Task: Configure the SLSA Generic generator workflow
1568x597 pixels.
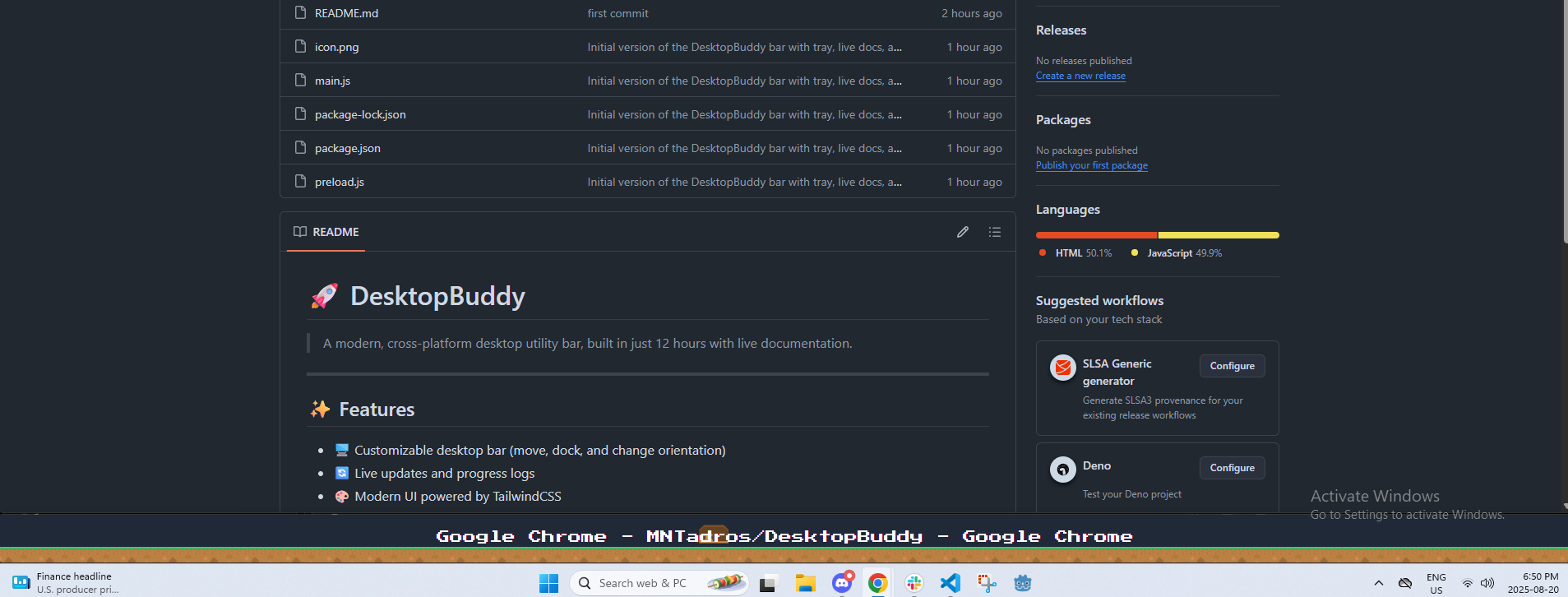Action: click(x=1232, y=366)
